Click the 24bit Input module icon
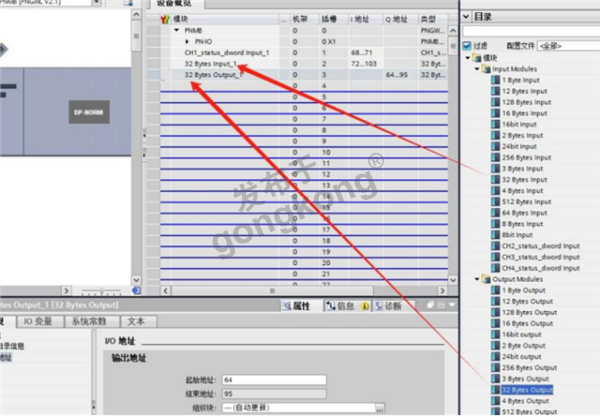This screenshot has width=600, height=416. pyautogui.click(x=496, y=146)
